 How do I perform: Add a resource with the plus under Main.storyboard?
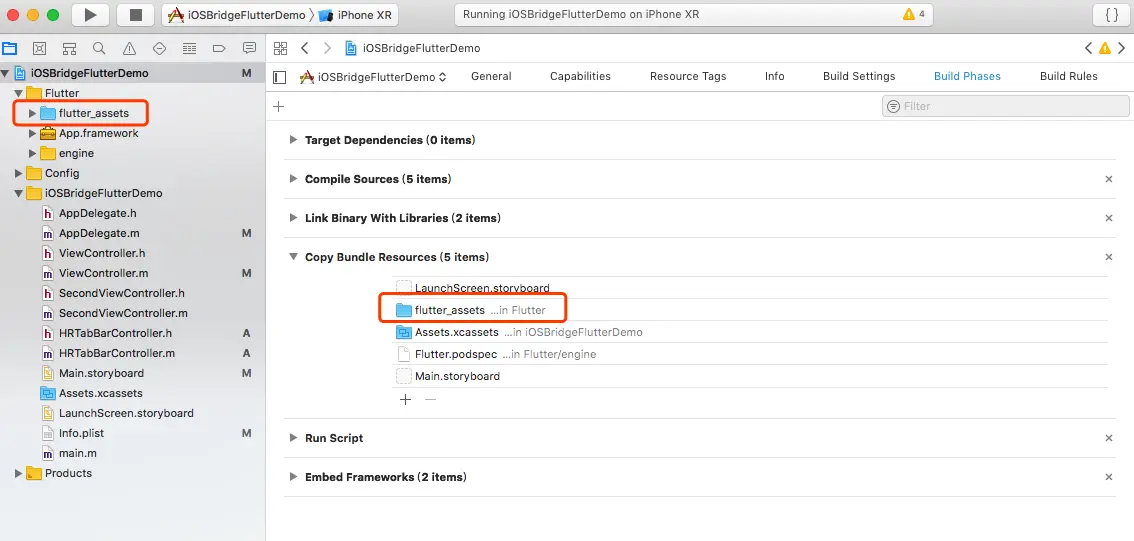point(406,399)
